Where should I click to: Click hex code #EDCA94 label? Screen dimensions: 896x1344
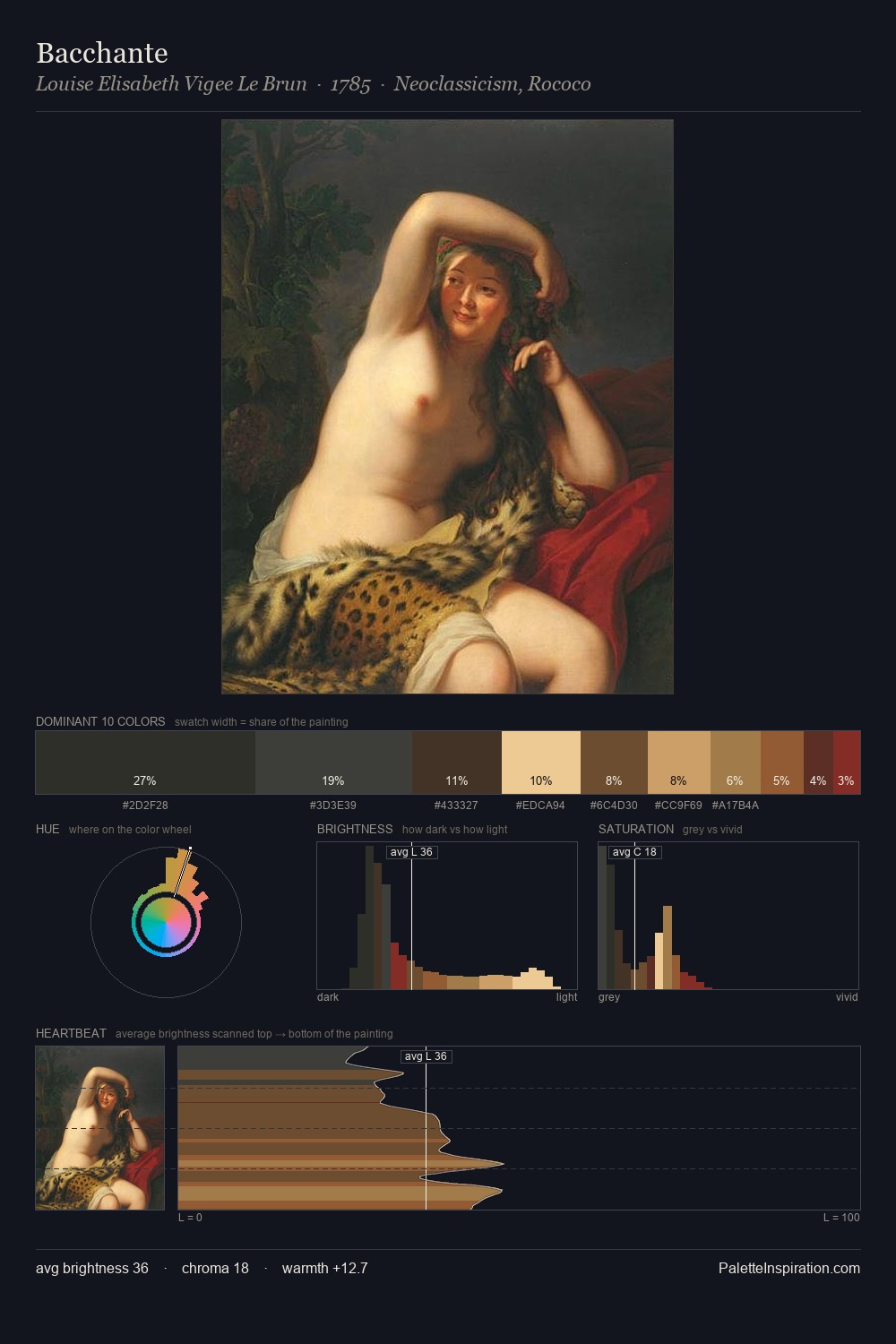pyautogui.click(x=540, y=806)
